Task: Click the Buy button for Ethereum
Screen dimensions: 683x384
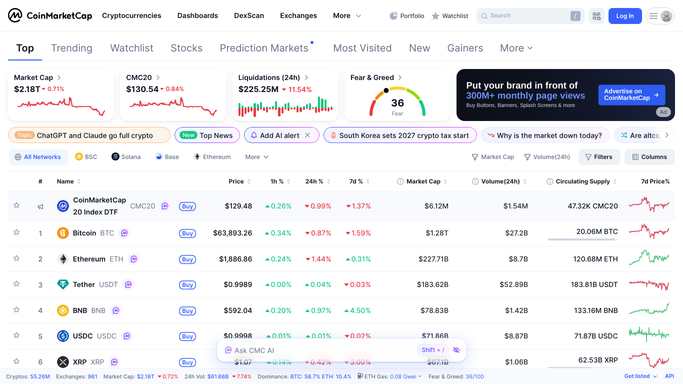Action: point(187,259)
